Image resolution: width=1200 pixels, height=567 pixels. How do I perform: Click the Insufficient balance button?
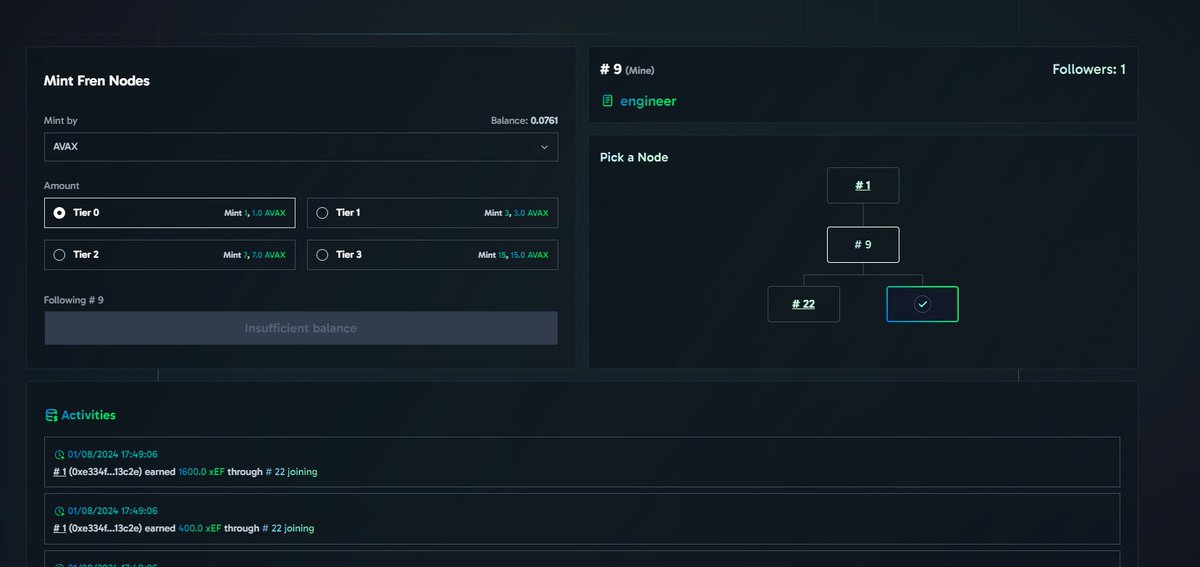coord(301,328)
